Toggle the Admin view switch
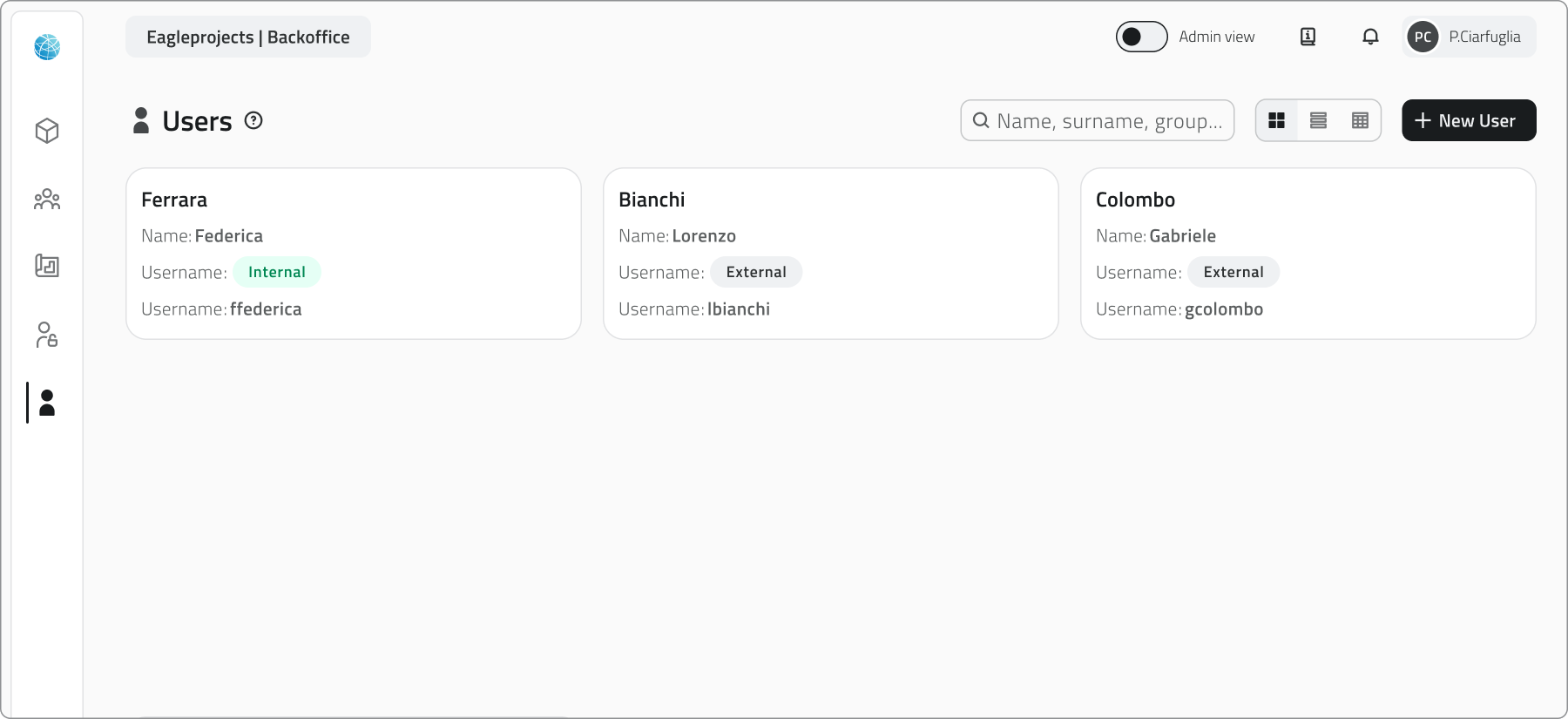 tap(1141, 37)
